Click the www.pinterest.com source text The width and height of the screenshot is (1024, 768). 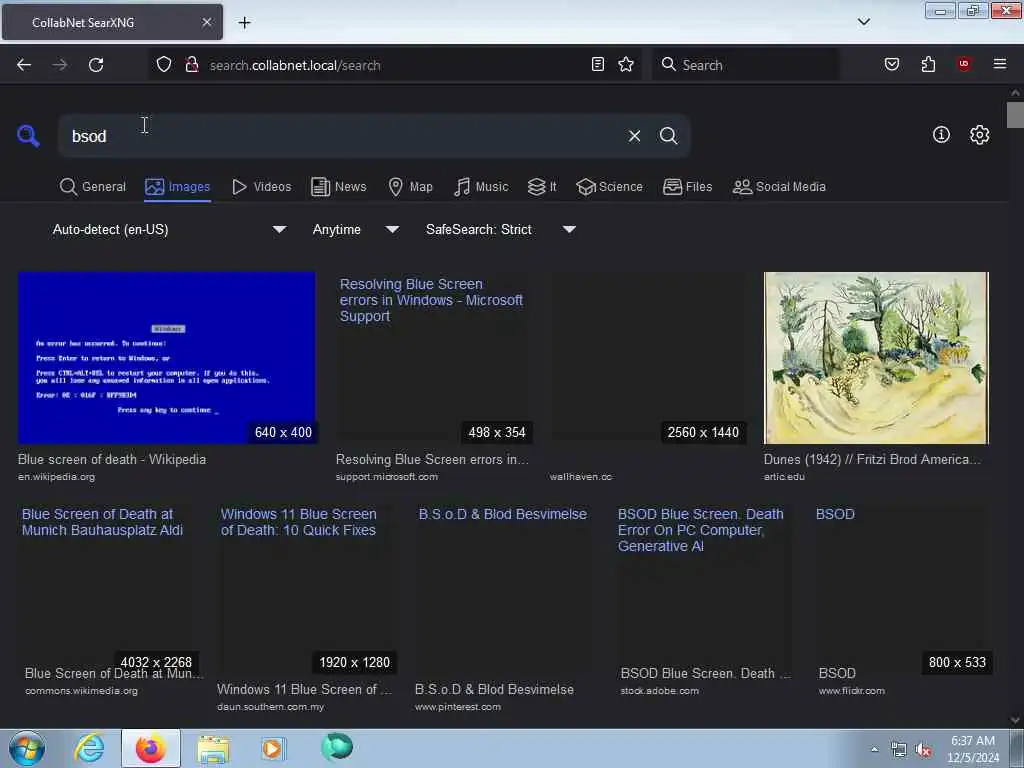click(457, 707)
